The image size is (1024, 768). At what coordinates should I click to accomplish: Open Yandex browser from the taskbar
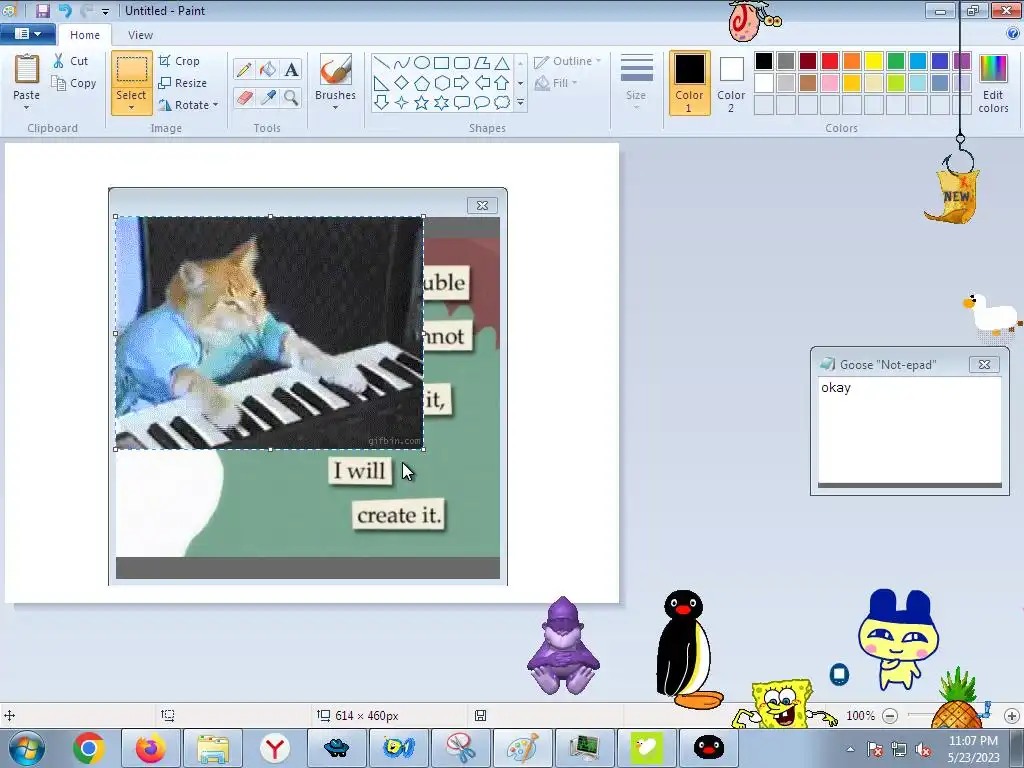click(275, 748)
